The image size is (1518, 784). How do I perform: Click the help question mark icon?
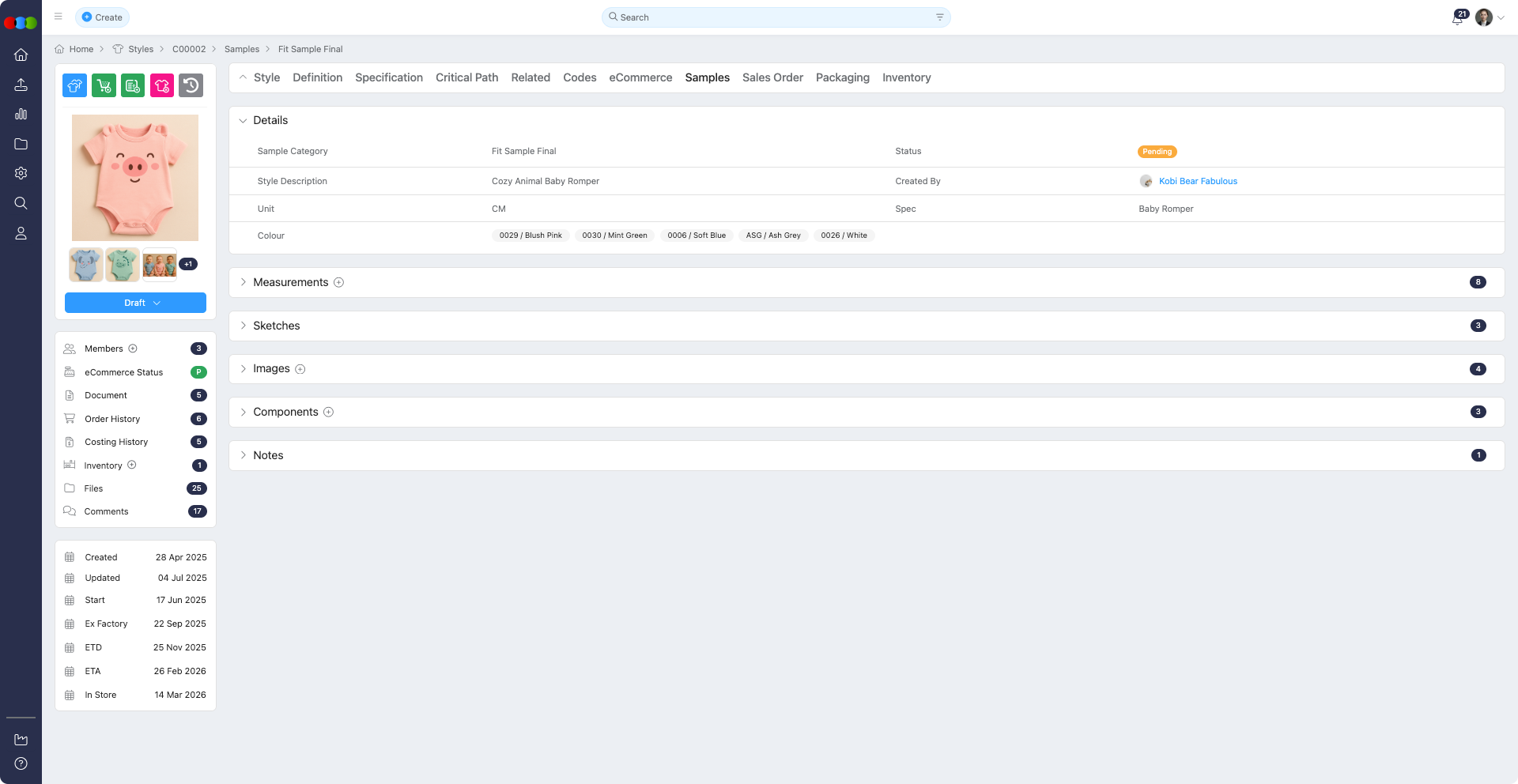pyautogui.click(x=21, y=763)
